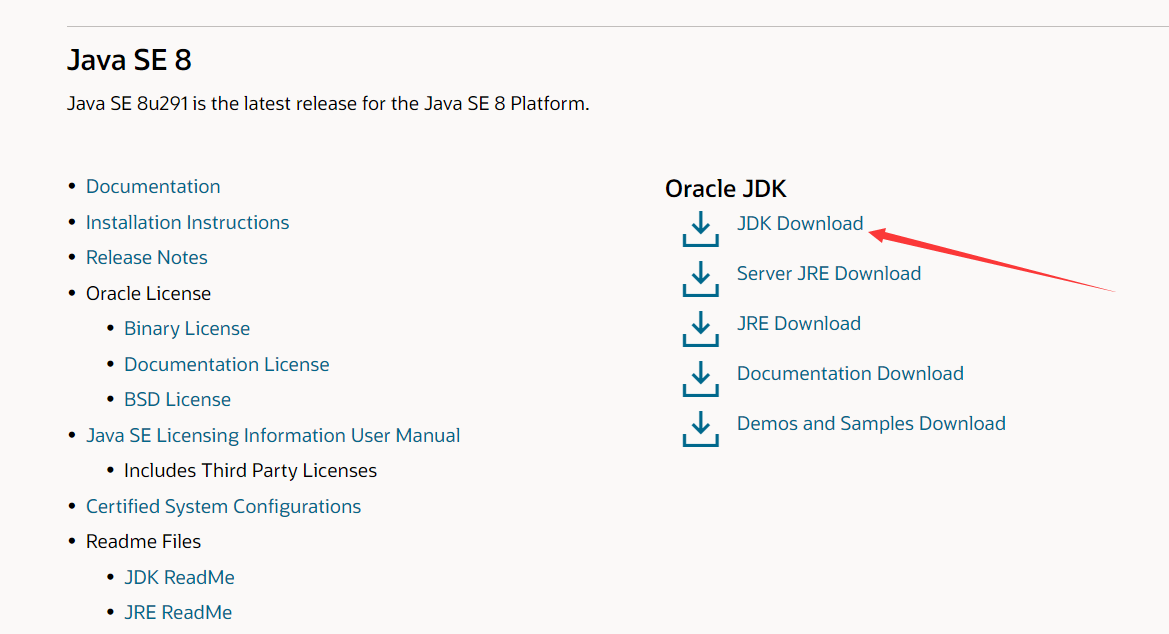Open the Server JRE Download link
The width and height of the screenshot is (1169, 634).
coord(829,274)
